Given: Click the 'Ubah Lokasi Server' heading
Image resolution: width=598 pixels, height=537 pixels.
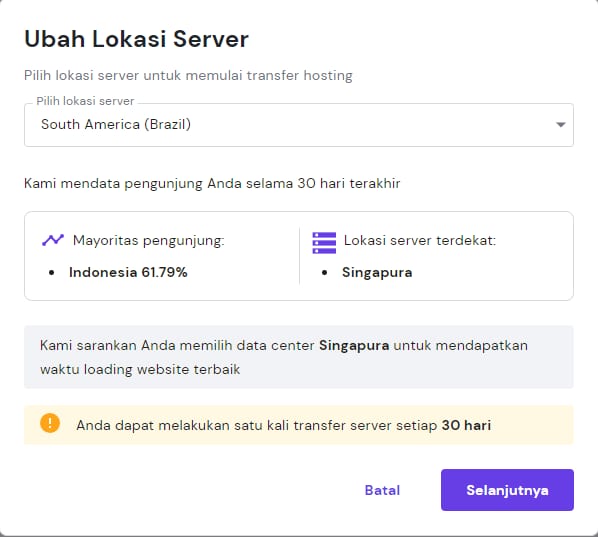Looking at the screenshot, I should pos(136,39).
